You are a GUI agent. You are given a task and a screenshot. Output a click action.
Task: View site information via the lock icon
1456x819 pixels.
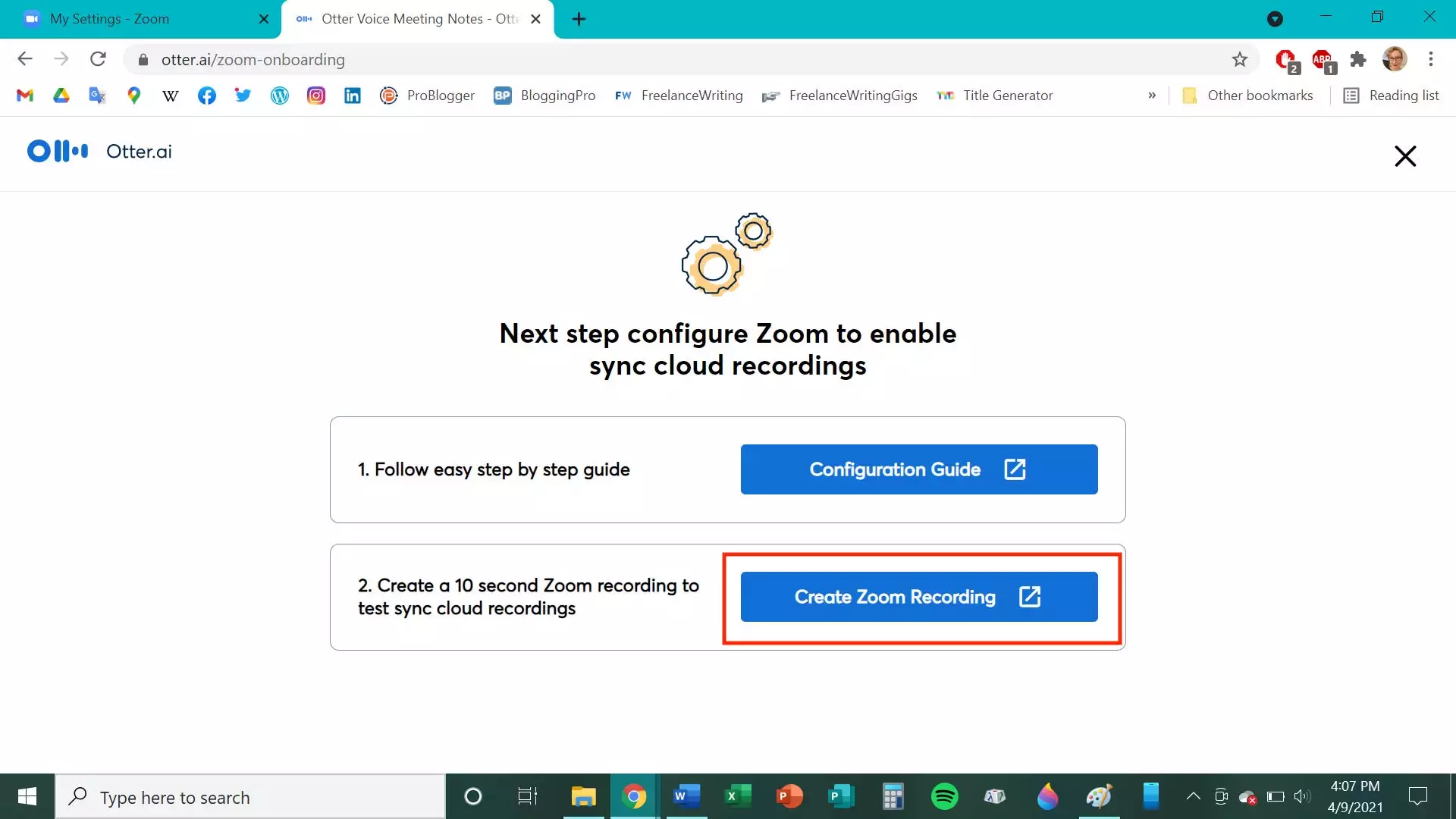click(x=143, y=59)
